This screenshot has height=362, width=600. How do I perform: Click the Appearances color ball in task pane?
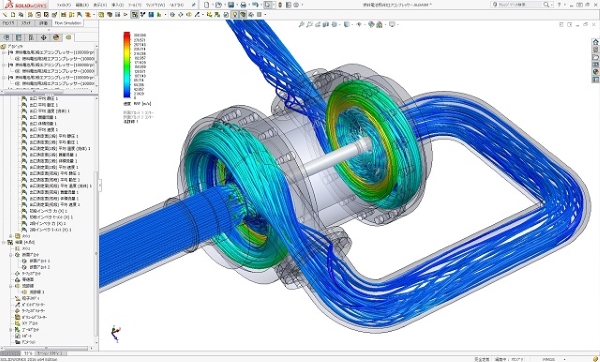click(x=595, y=72)
